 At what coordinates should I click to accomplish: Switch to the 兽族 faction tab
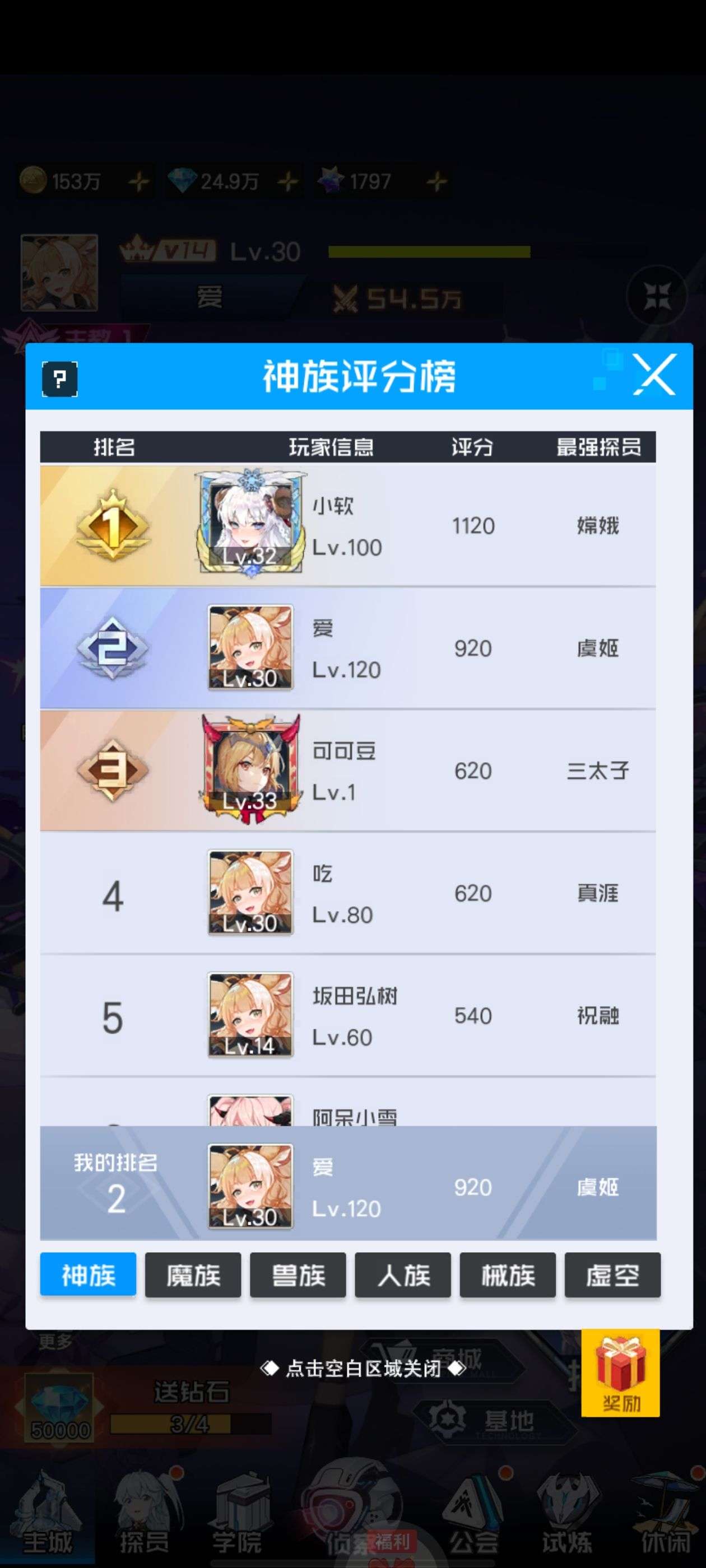coord(298,1275)
